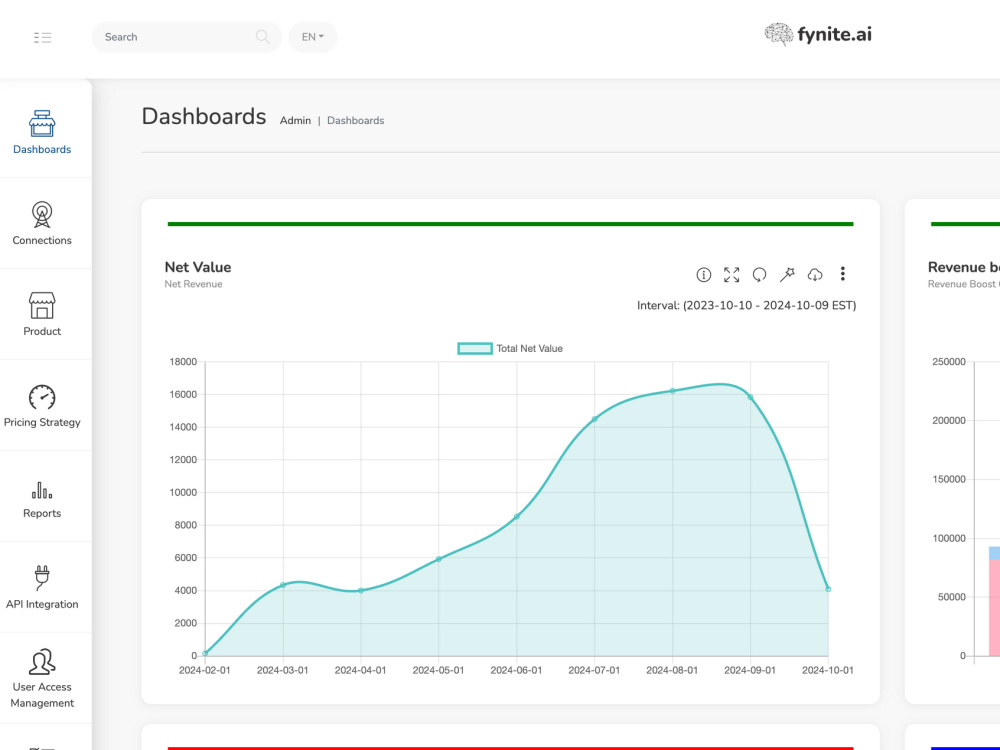Select the 2024-06-01 data point
Image resolution: width=1000 pixels, height=750 pixels.
[517, 517]
